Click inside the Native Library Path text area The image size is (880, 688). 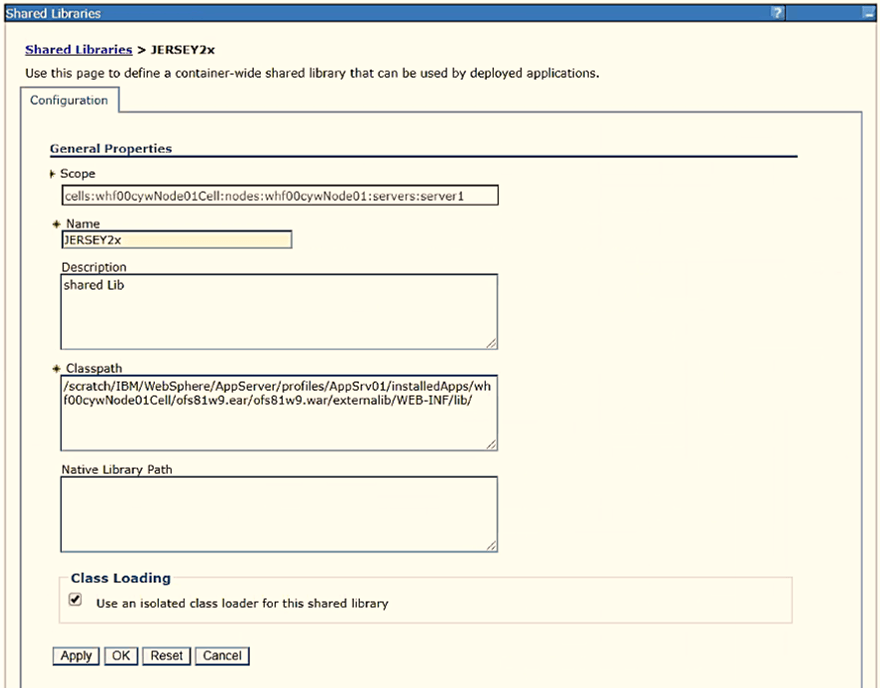point(279,514)
